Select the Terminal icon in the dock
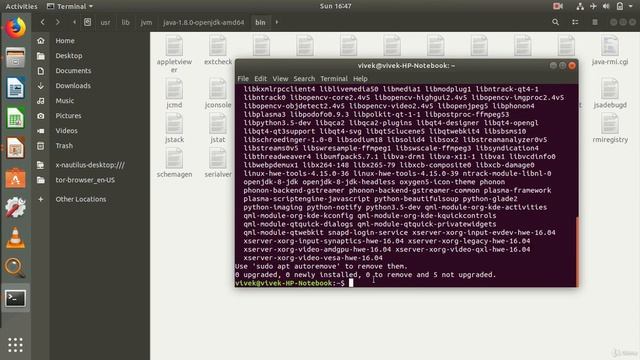Image resolution: width=640 pixels, height=360 pixels. coord(16,298)
